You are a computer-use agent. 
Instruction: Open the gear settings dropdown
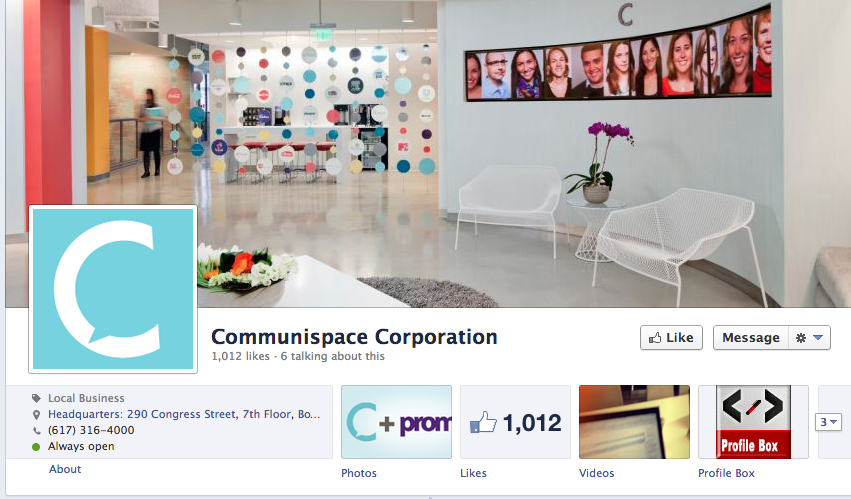point(809,338)
